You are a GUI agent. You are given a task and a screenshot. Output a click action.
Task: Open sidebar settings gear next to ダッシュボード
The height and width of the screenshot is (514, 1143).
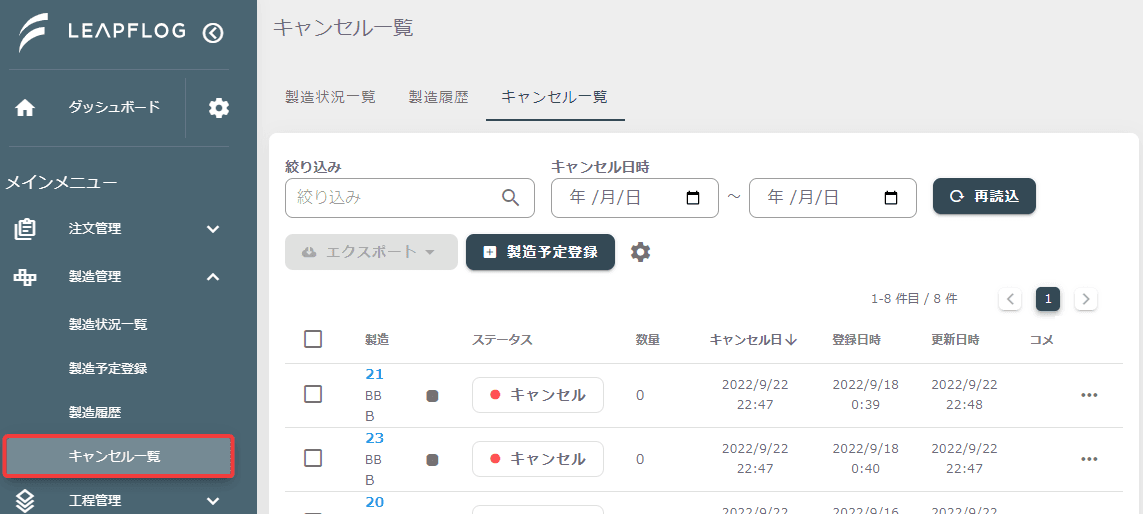[x=219, y=108]
